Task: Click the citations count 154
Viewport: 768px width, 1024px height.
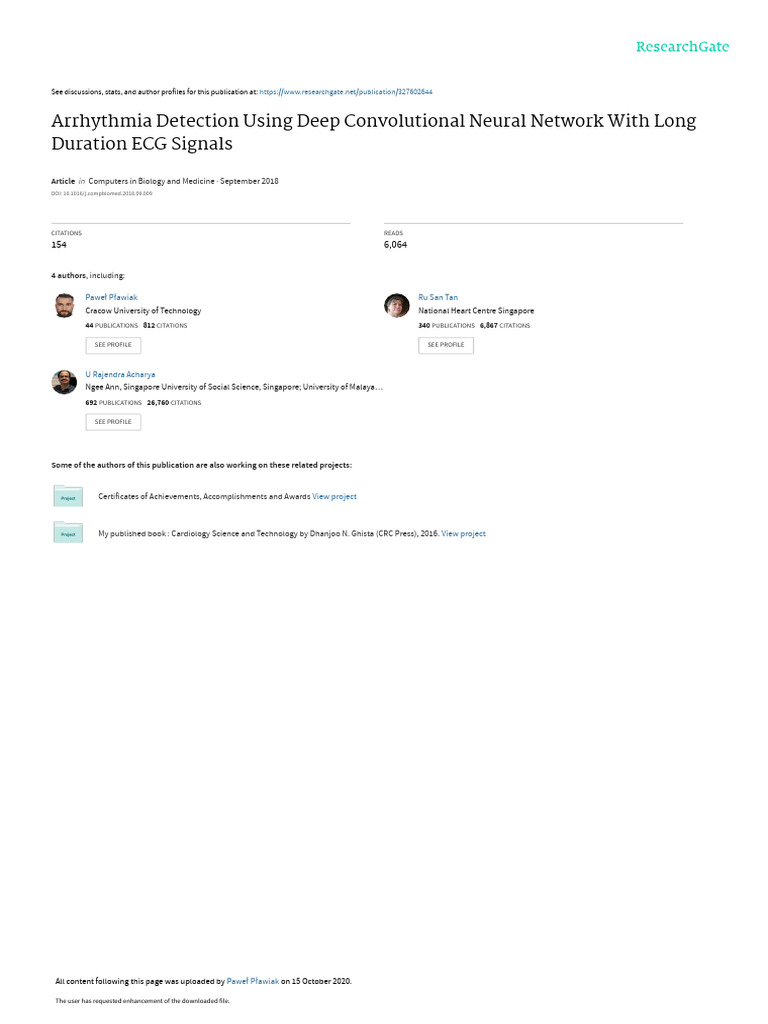Action: pyautogui.click(x=59, y=245)
